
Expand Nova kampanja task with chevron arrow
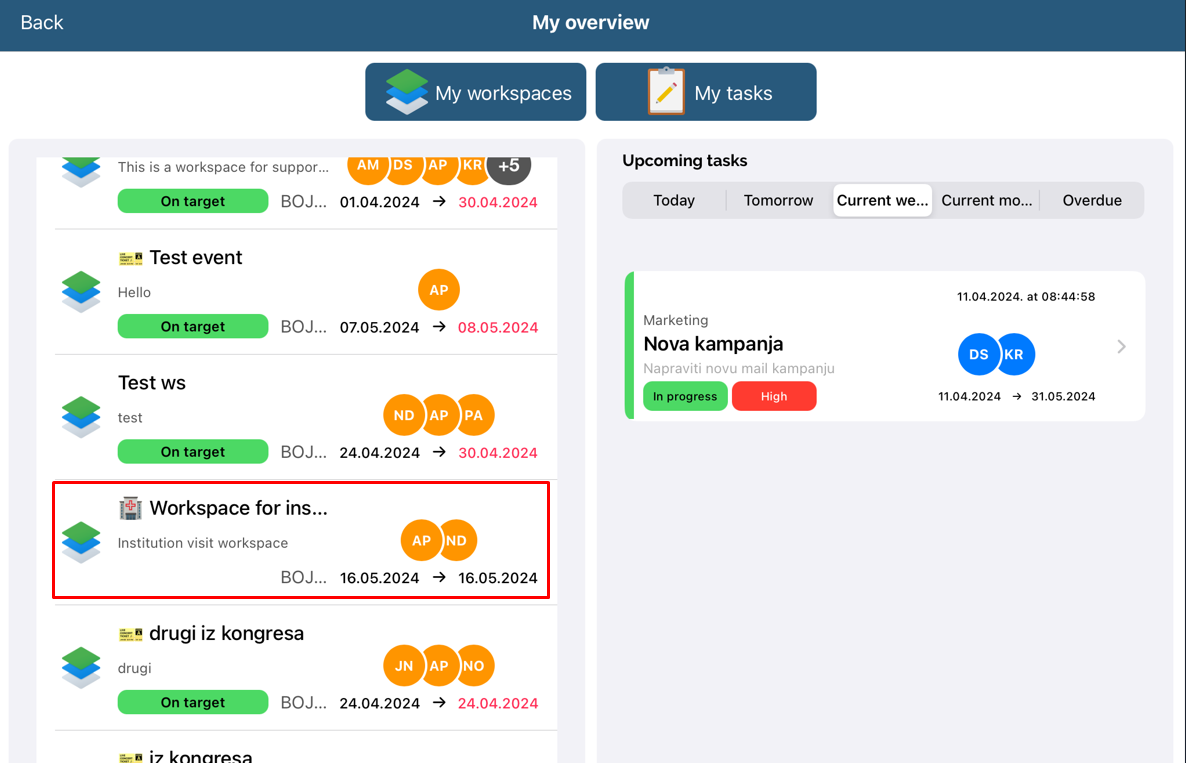click(x=1121, y=347)
